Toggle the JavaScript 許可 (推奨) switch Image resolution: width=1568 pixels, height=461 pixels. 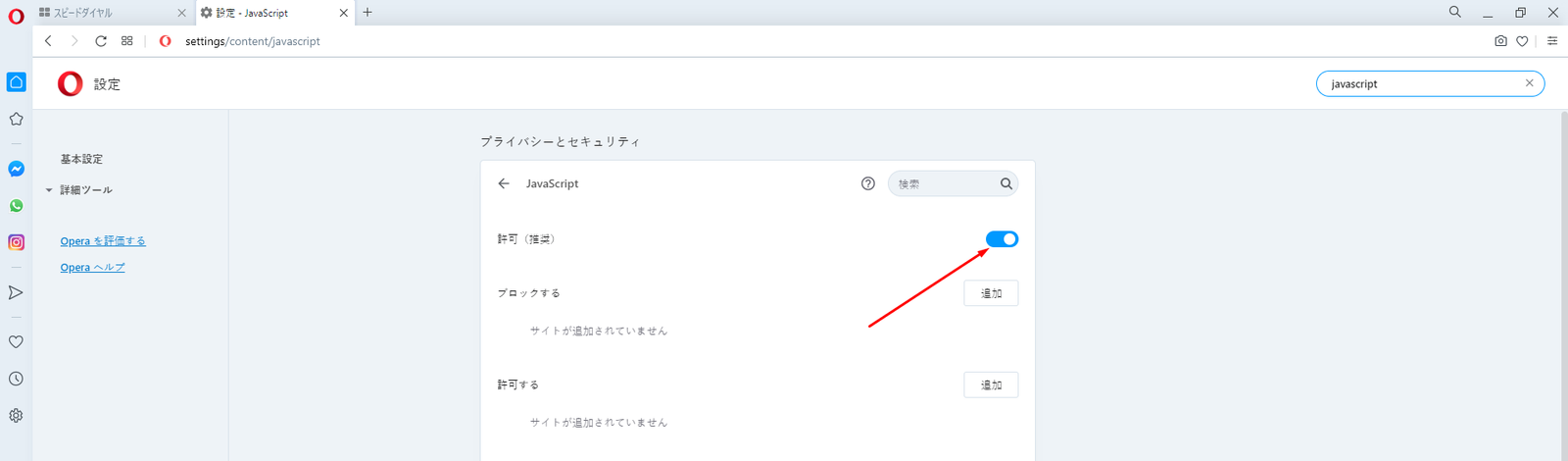point(1002,239)
